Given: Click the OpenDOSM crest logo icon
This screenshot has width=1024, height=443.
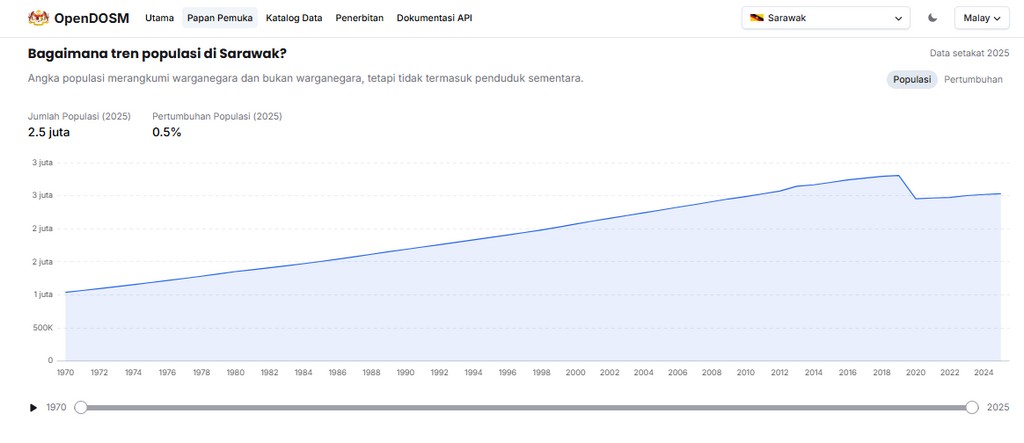Looking at the screenshot, I should coord(38,18).
